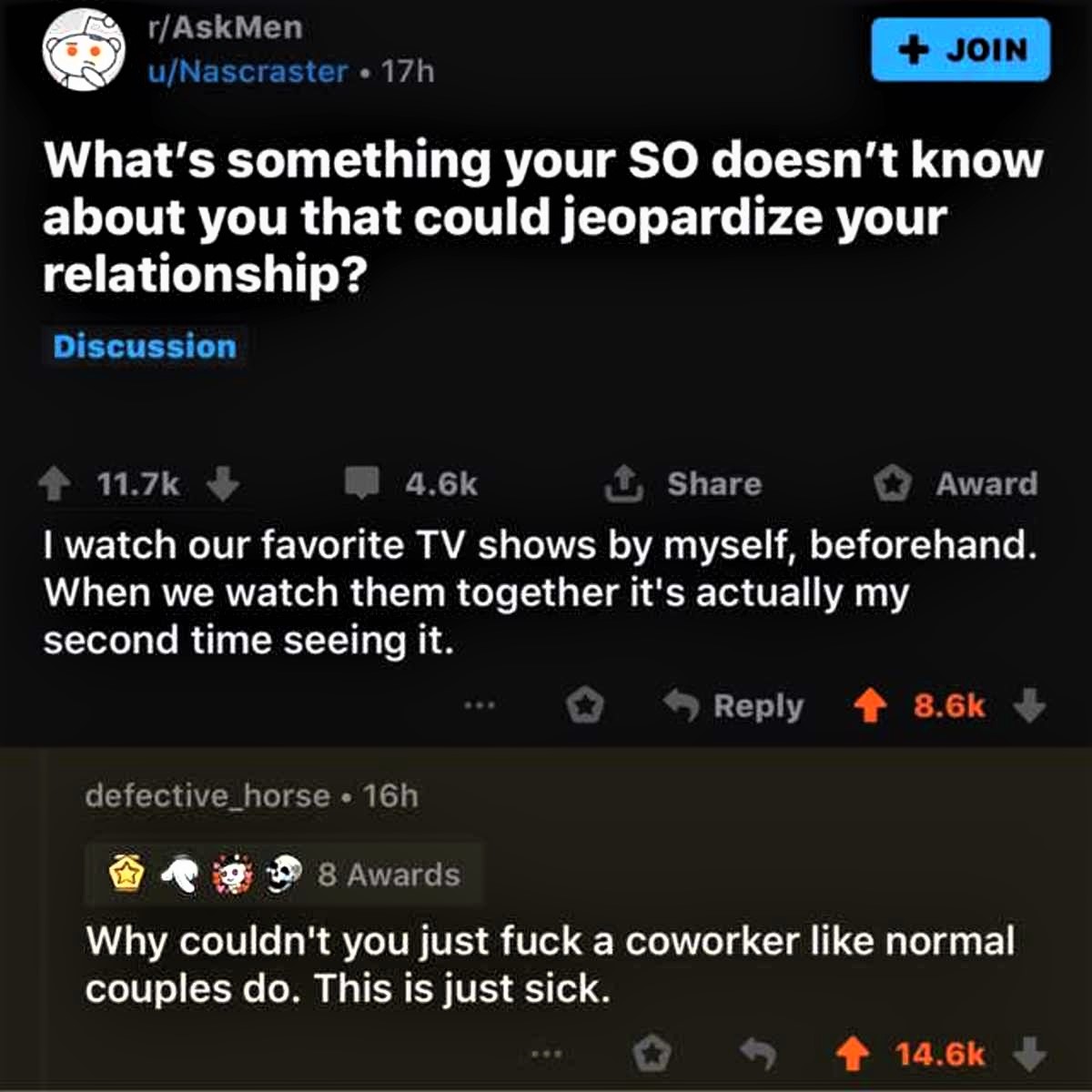Downvote the post next to 11.7k
The image size is (1092, 1092).
pos(223,484)
